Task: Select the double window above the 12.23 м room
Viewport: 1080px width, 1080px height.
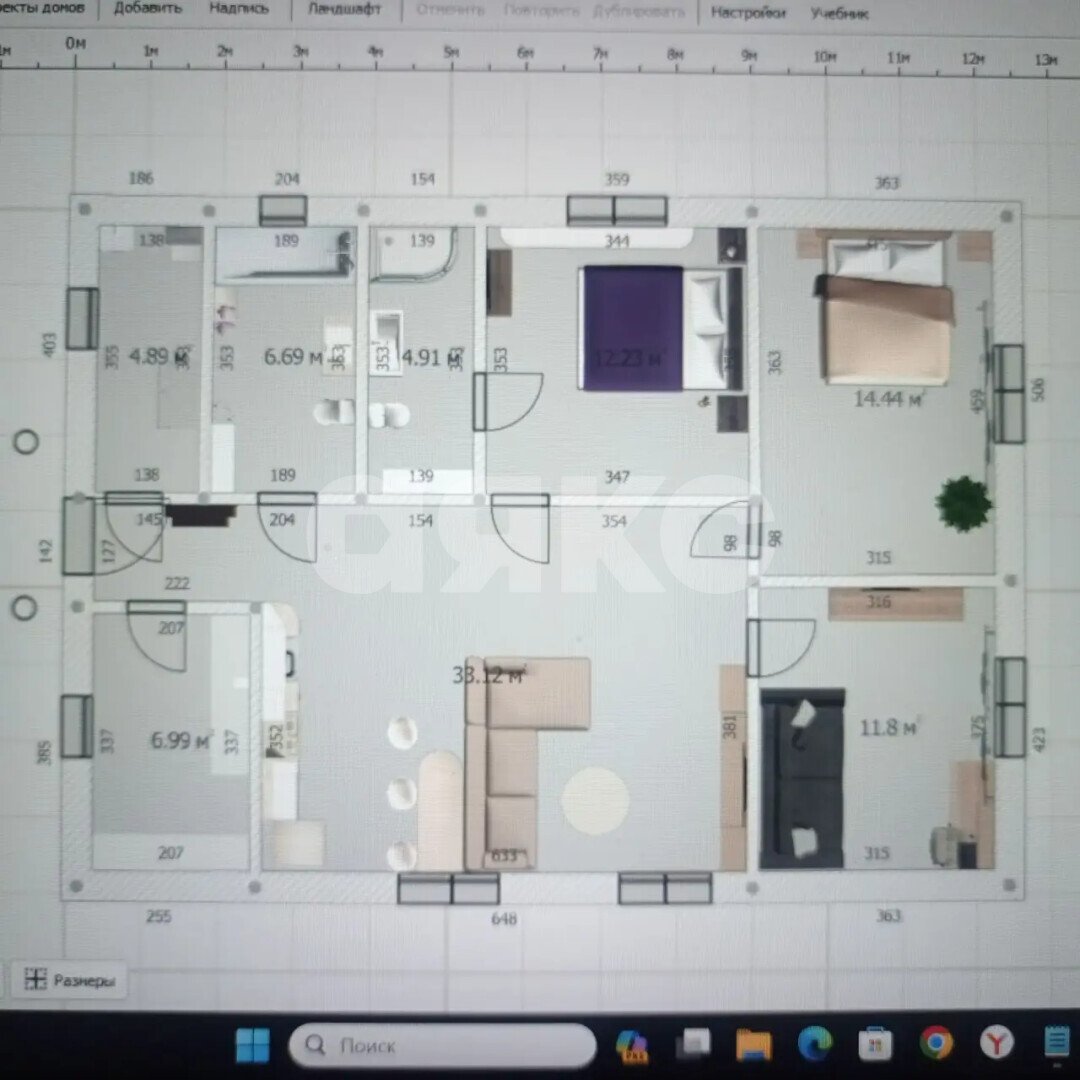Action: (x=617, y=210)
